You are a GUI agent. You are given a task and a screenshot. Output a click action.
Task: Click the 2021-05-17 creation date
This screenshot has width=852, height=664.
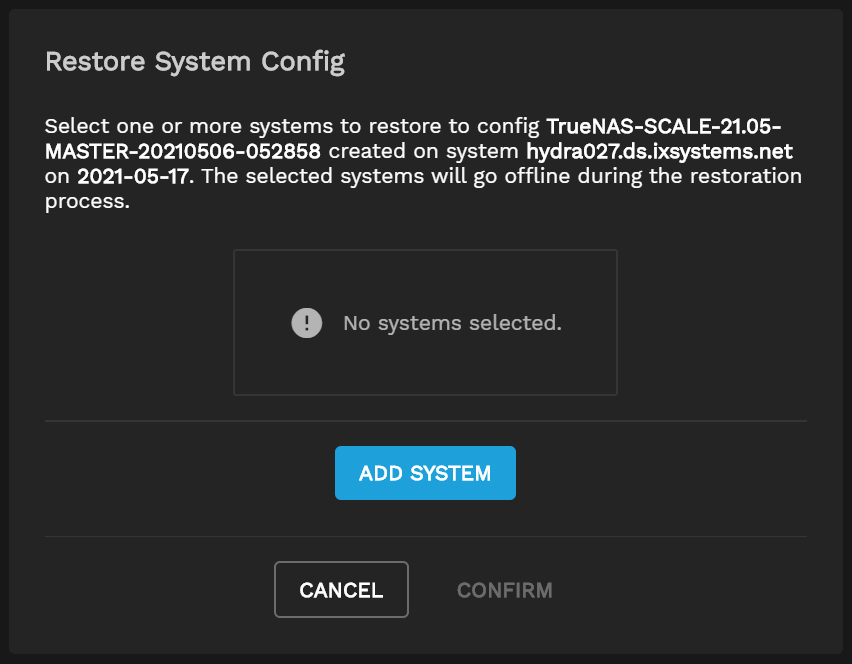point(131,176)
